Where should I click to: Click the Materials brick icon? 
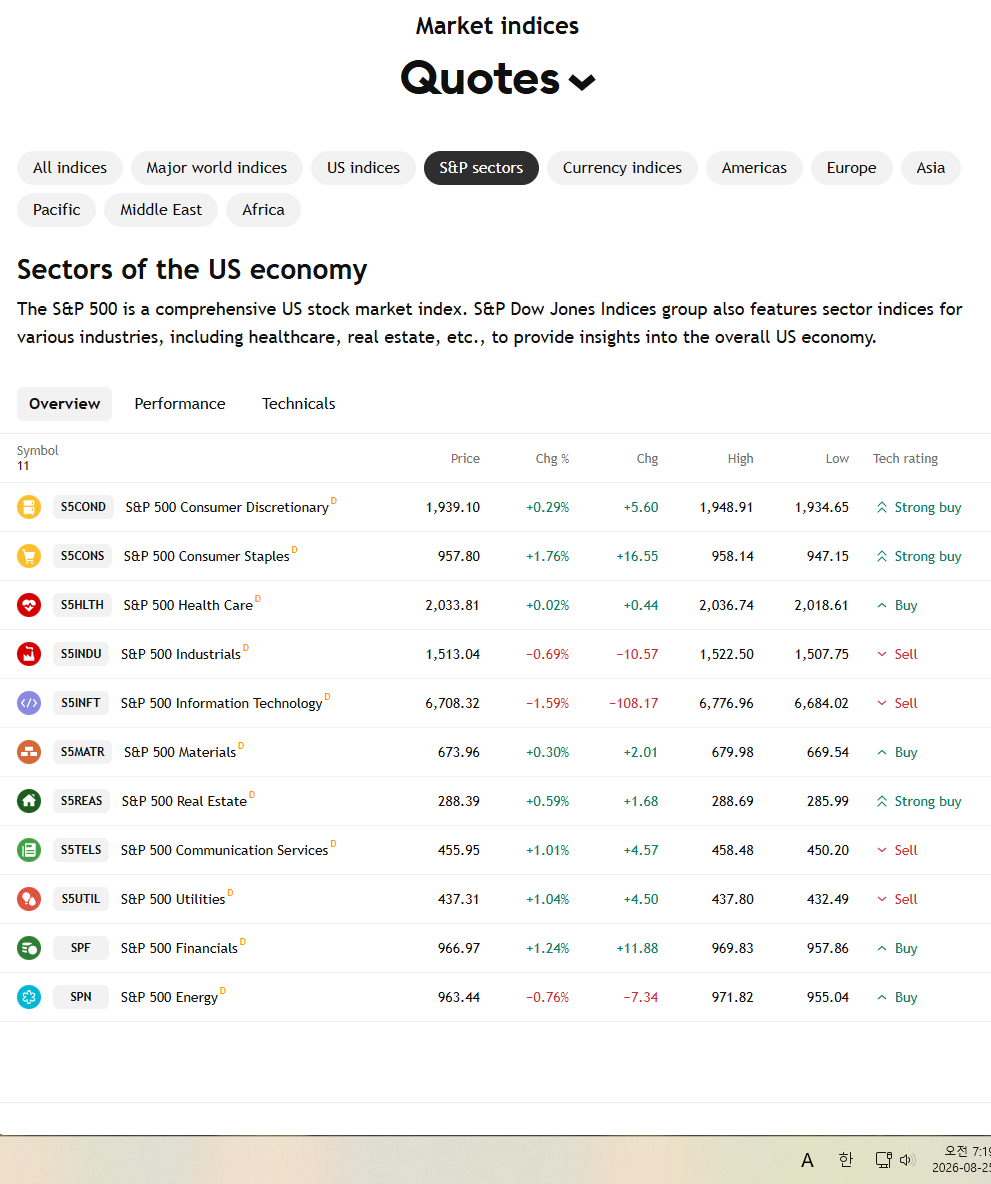pyautogui.click(x=29, y=752)
